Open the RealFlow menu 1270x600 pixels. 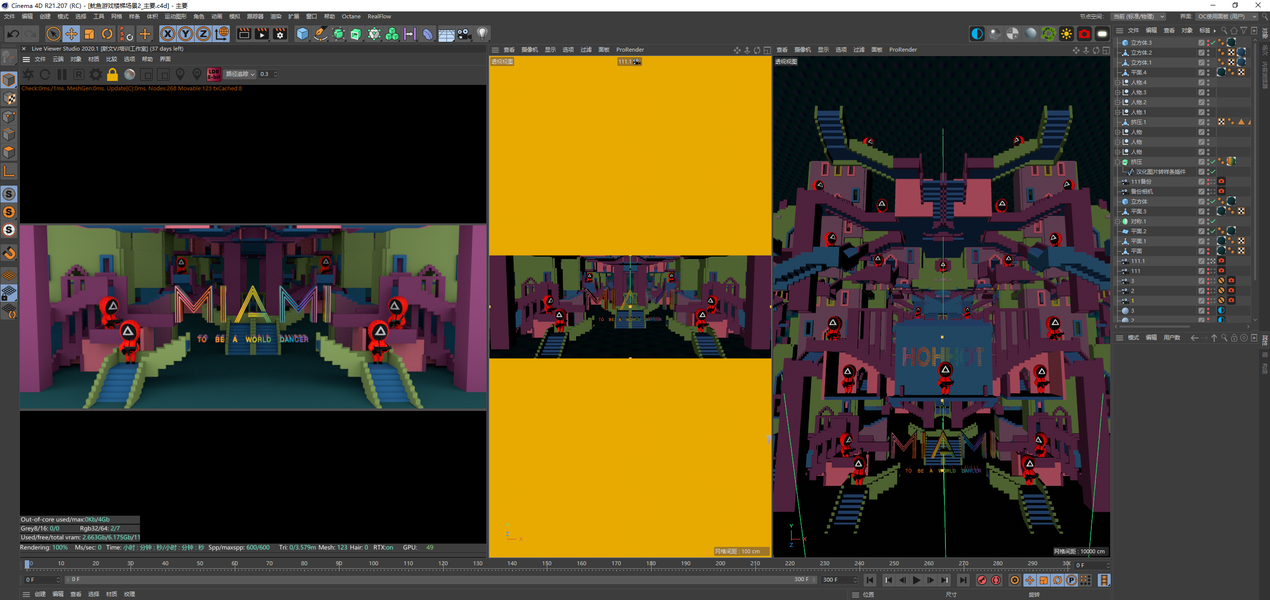click(380, 16)
